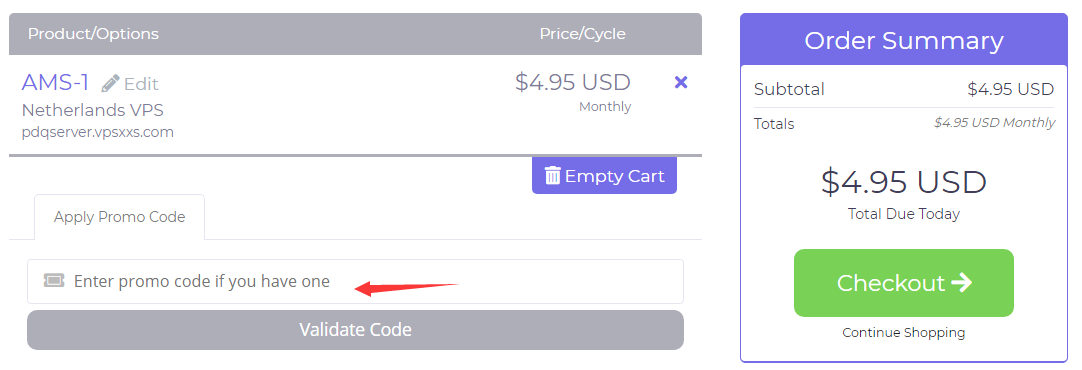Click the Subtotal row in Order Summary
1082x370 pixels.
tap(903, 89)
